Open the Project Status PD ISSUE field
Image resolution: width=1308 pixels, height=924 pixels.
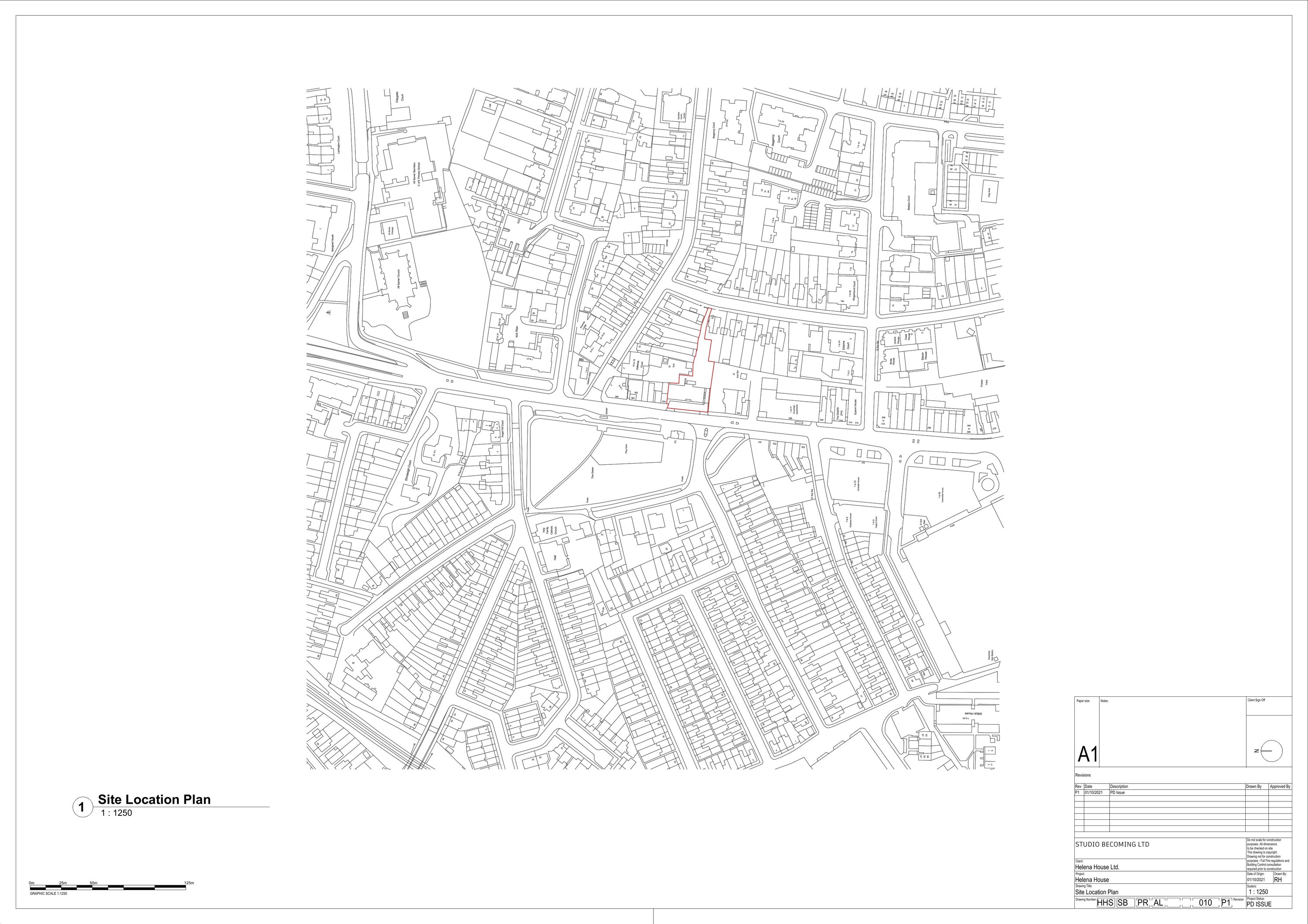[1260, 904]
